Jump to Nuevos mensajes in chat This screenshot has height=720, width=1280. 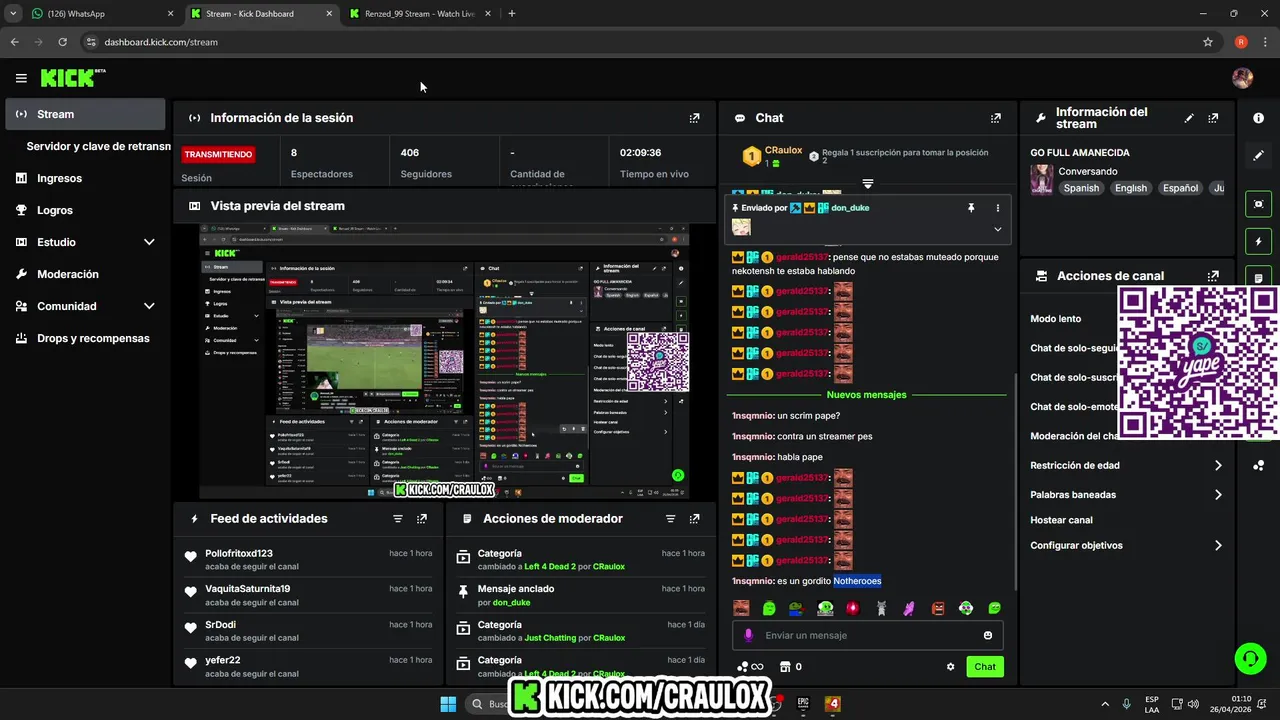click(x=866, y=395)
